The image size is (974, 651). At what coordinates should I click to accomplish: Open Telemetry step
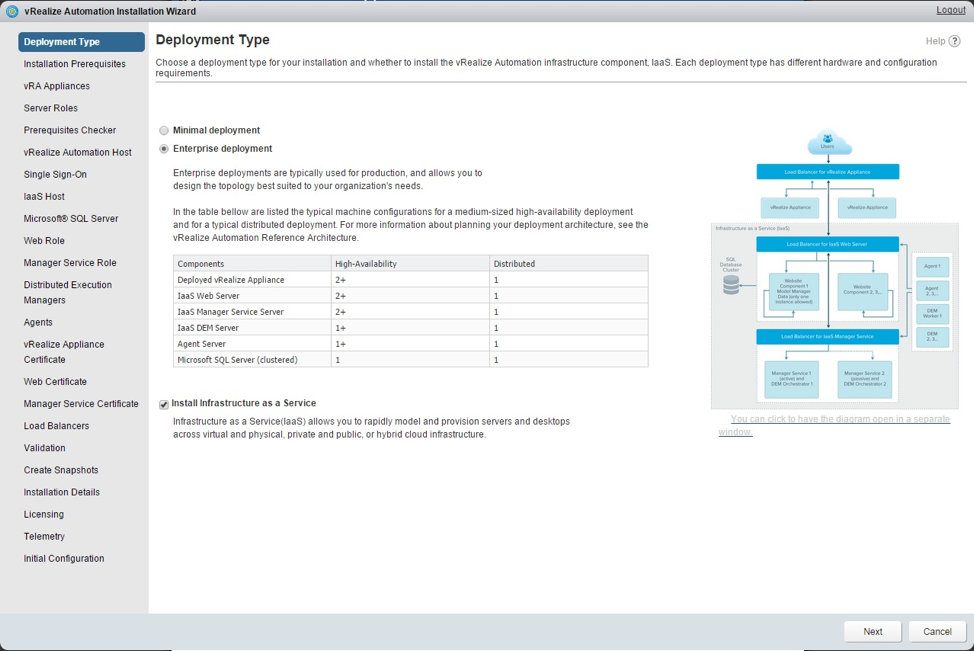44,536
